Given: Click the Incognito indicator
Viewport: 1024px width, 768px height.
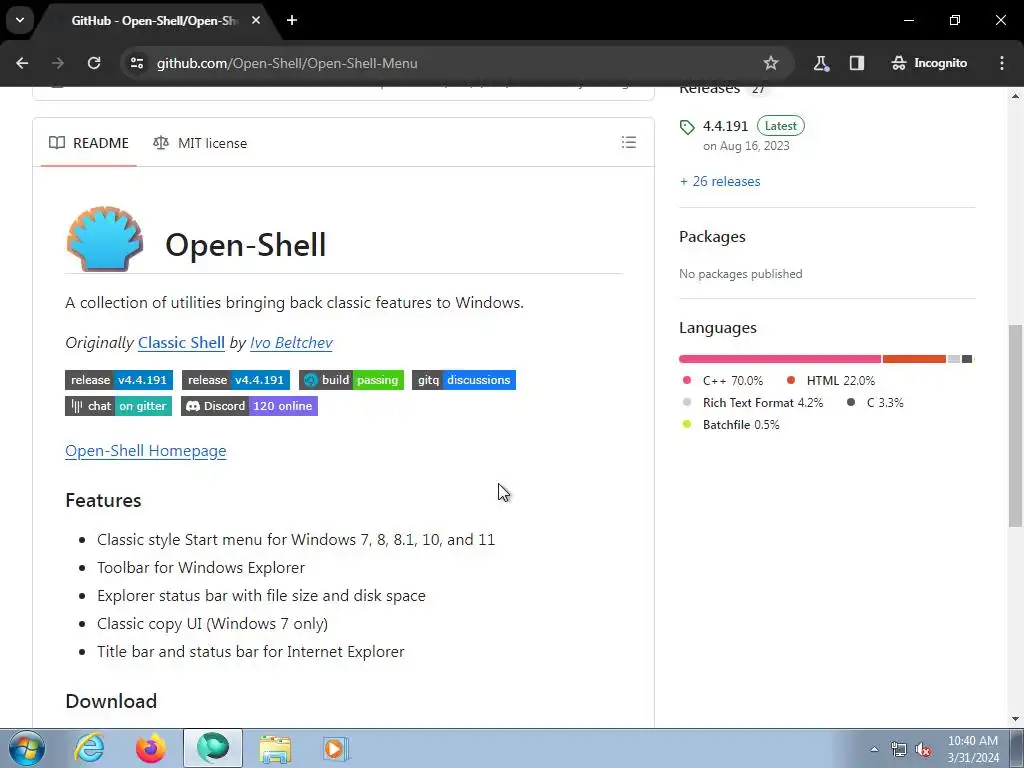Looking at the screenshot, I should click(929, 63).
